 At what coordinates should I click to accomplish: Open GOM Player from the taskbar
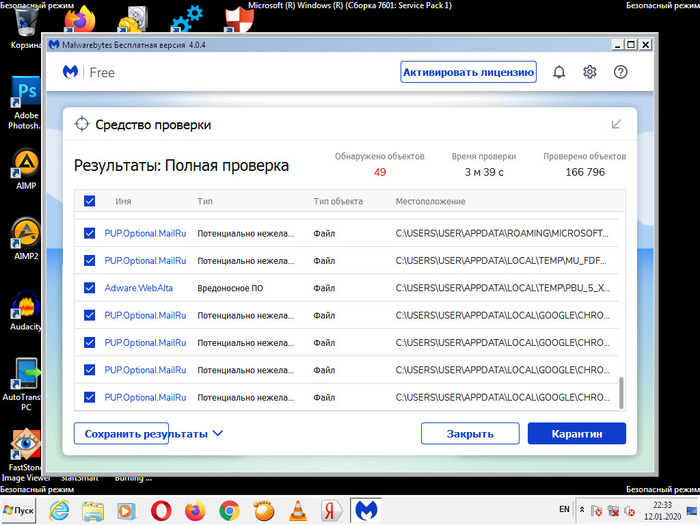click(x=264, y=510)
